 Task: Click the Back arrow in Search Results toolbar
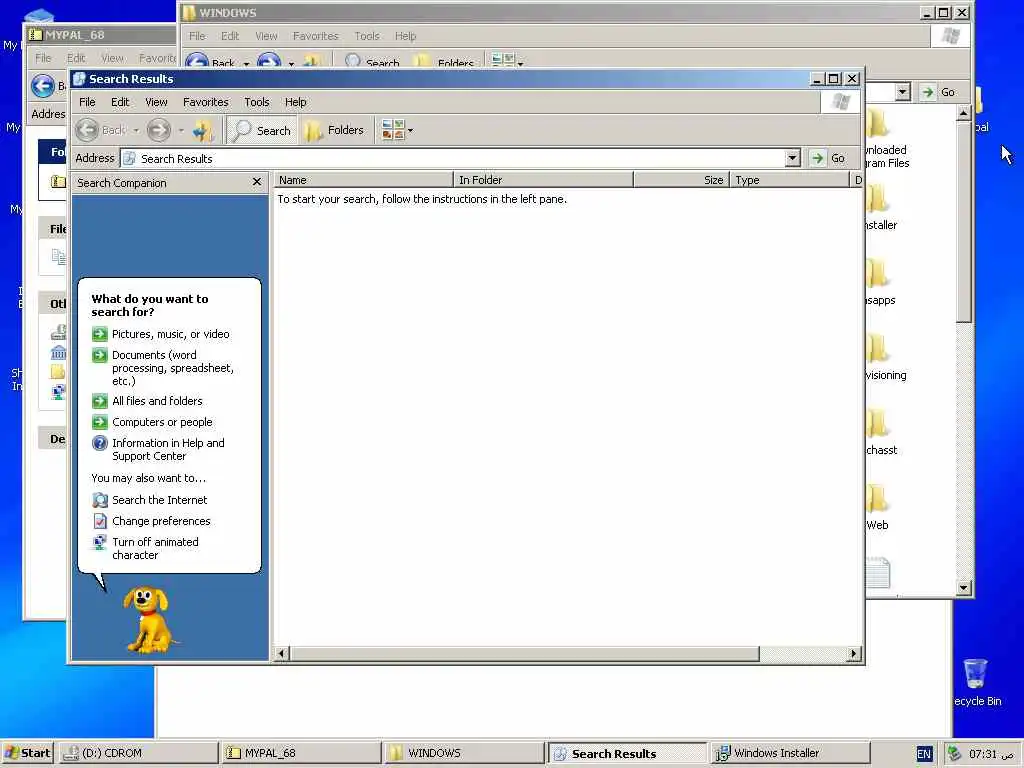87,130
